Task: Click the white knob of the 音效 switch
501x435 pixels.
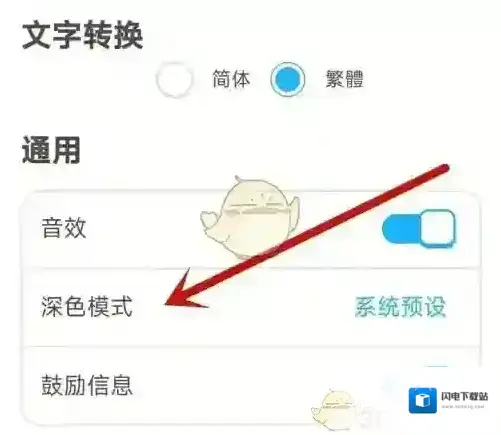Action: coord(437,229)
